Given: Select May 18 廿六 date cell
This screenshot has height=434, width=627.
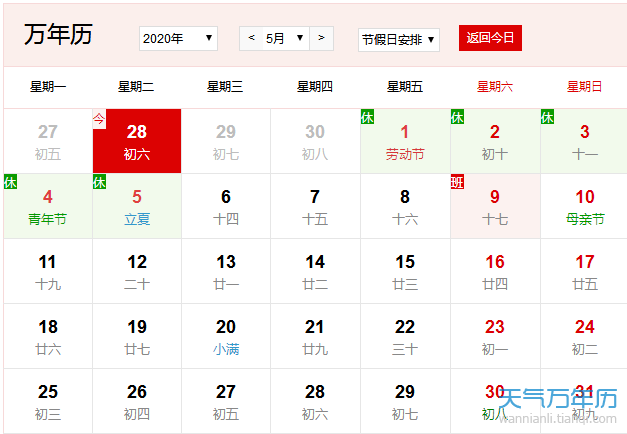Looking at the screenshot, I should [48, 336].
